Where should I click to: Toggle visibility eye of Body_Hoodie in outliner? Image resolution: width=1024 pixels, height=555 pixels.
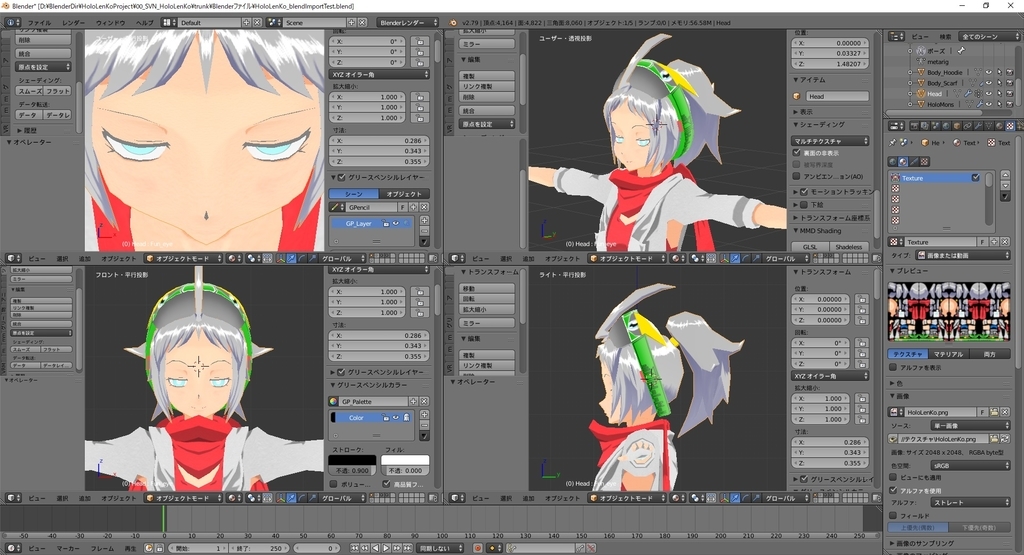point(989,72)
